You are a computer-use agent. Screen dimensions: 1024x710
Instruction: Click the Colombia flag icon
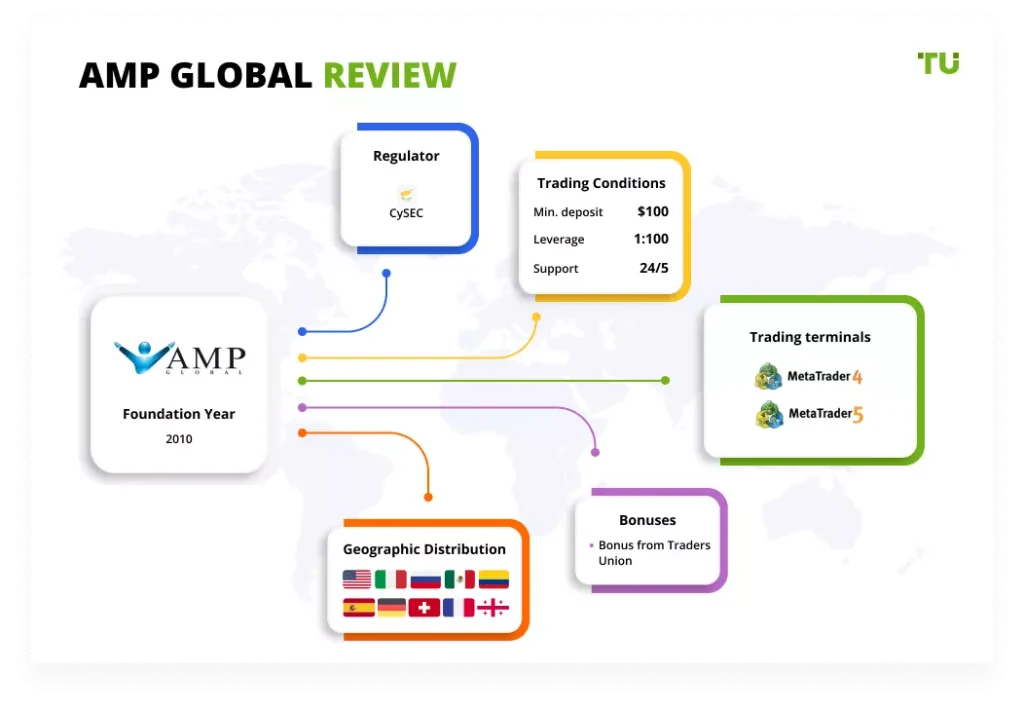[494, 579]
